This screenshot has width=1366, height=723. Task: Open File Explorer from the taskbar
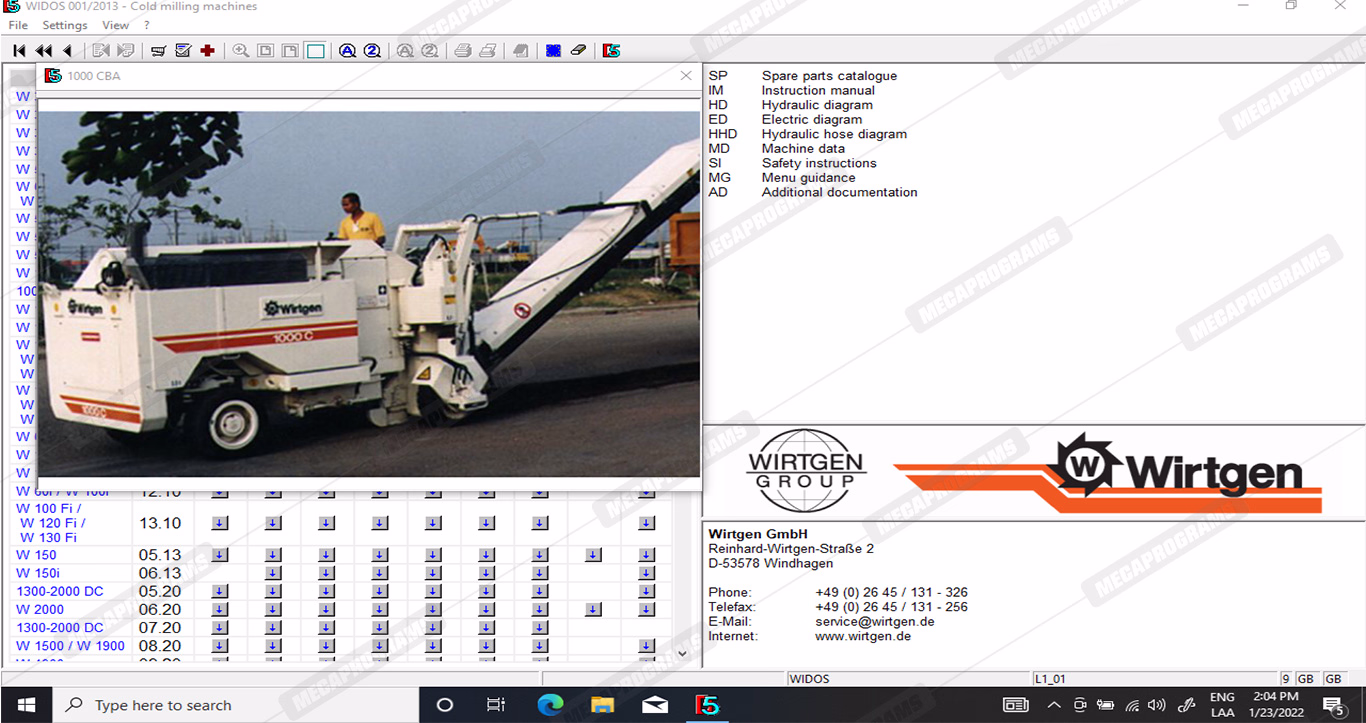click(x=602, y=705)
